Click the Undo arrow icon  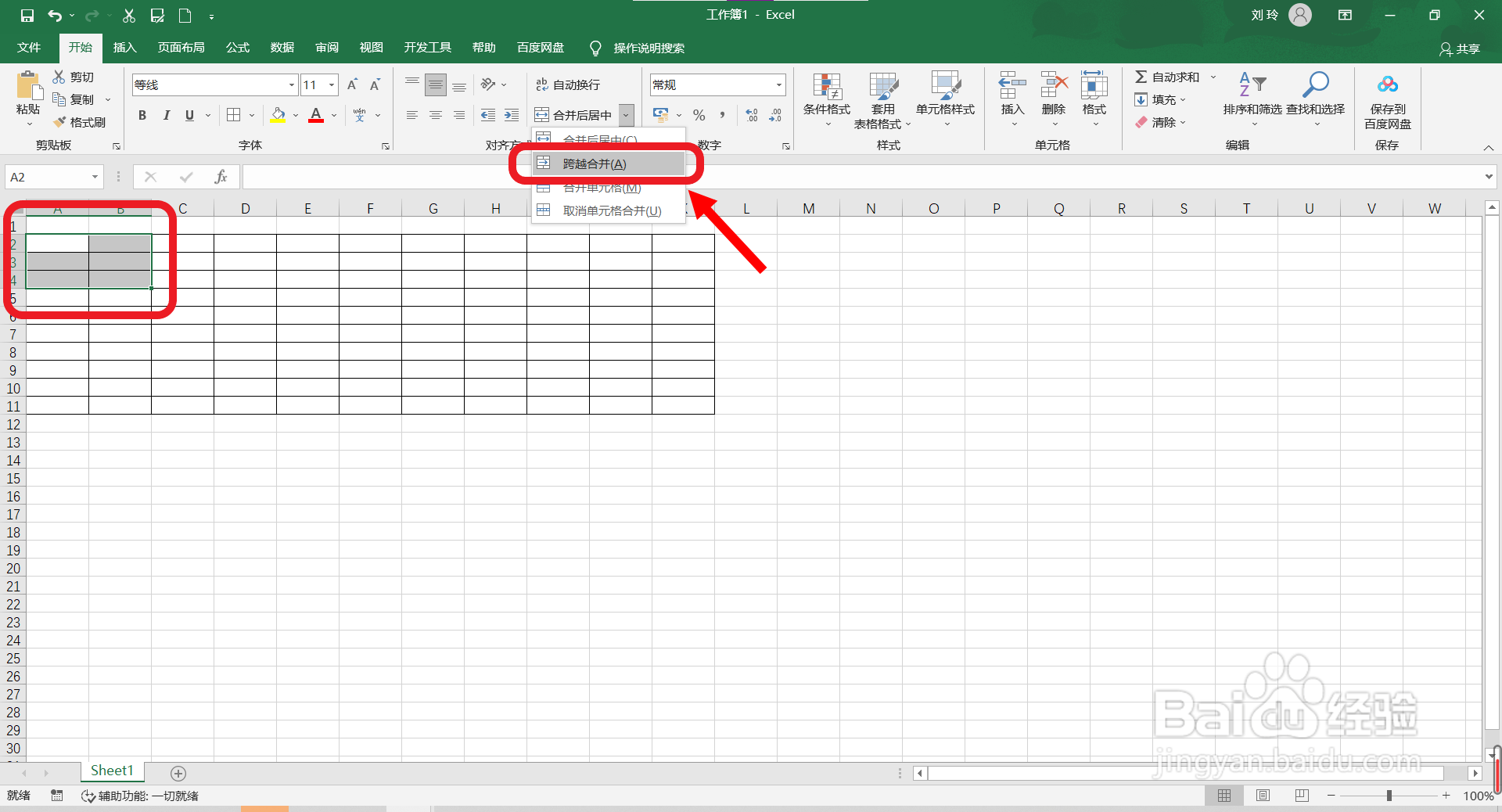click(55, 15)
